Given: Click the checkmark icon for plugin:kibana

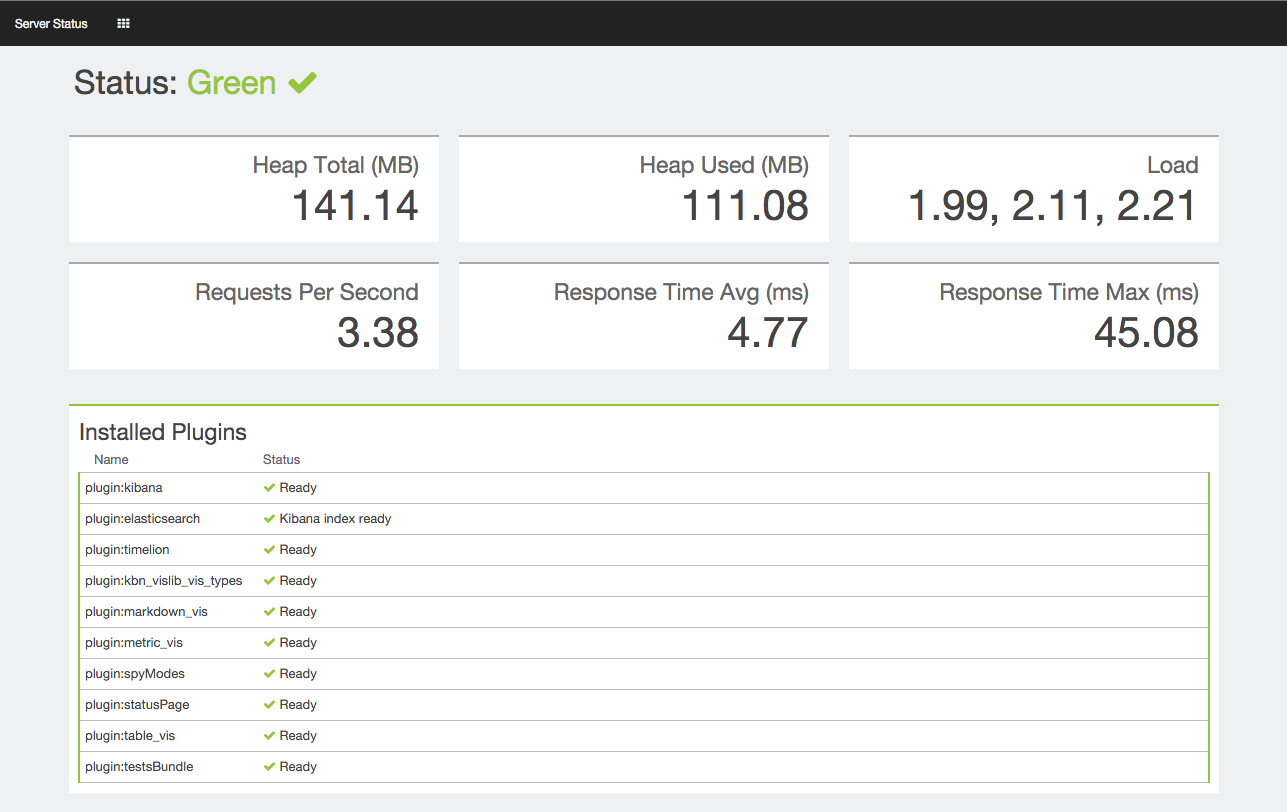Looking at the screenshot, I should click(269, 488).
